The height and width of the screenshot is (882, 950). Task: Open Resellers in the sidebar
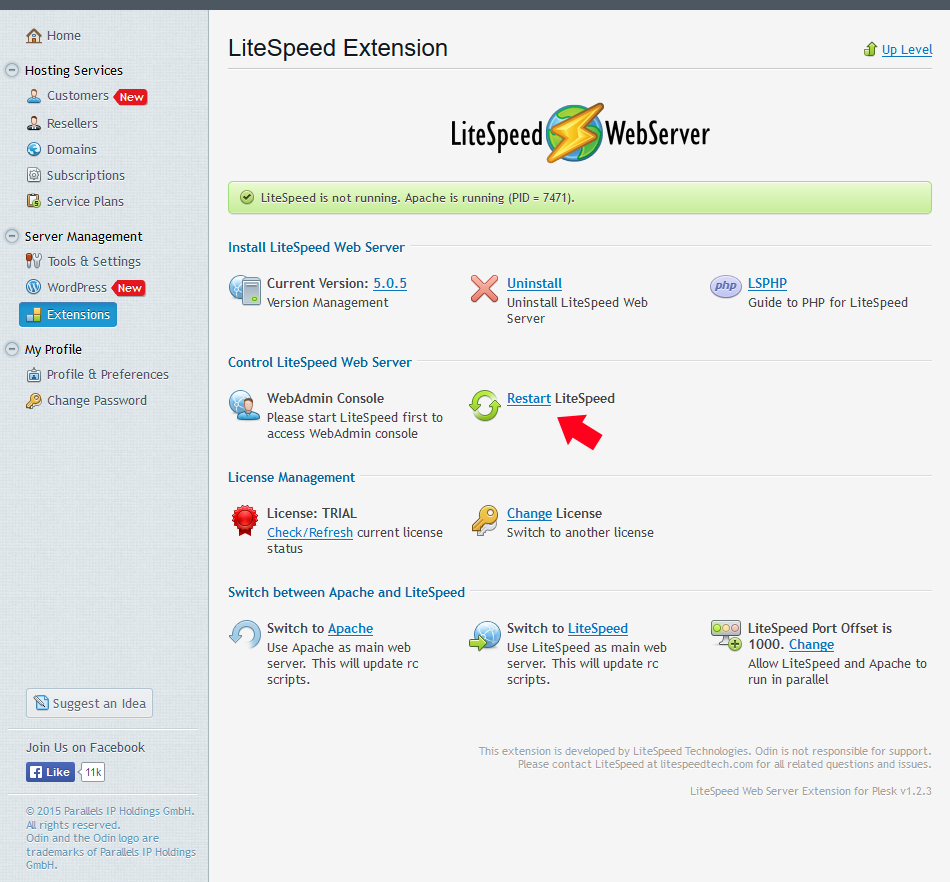(72, 123)
